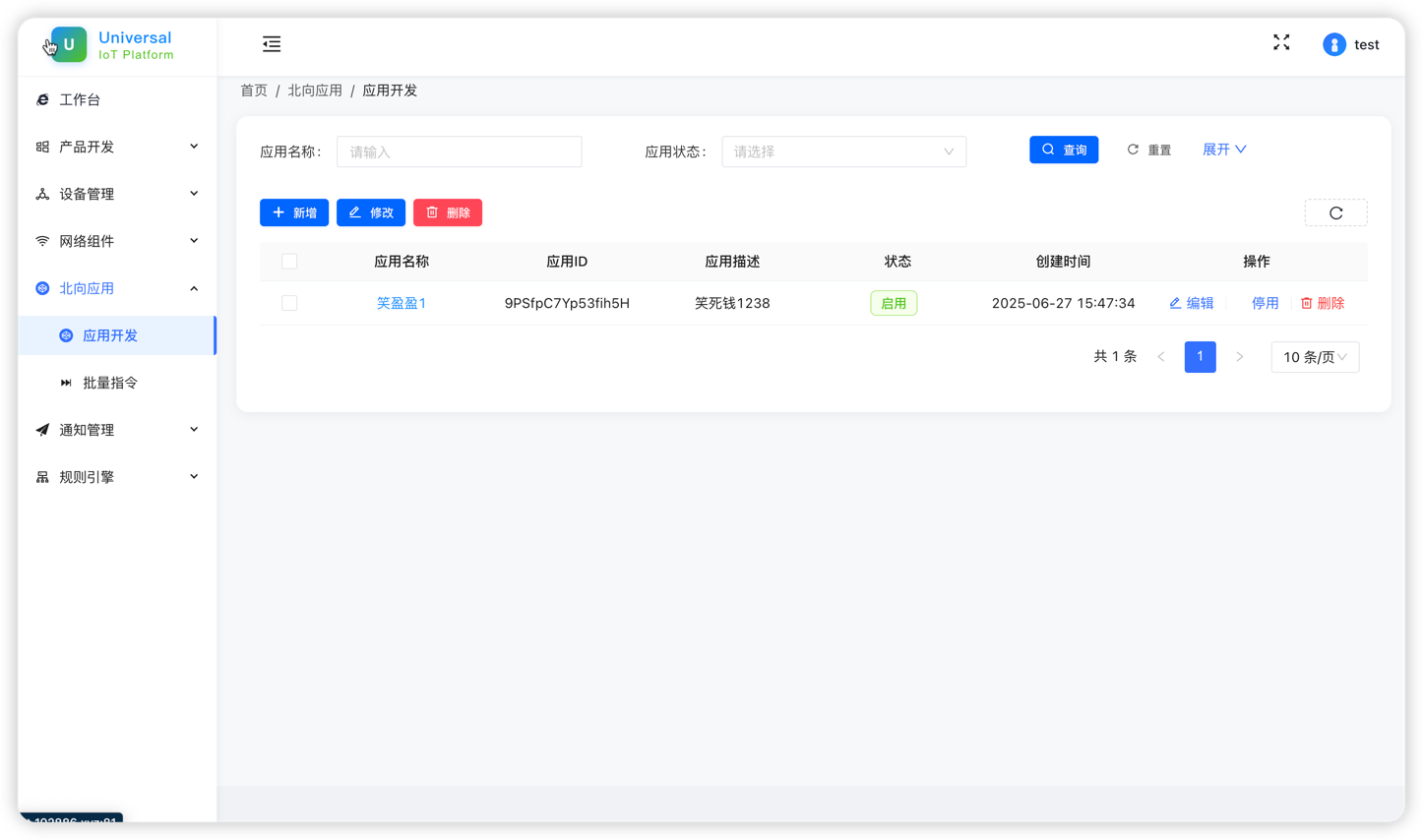Go to 首页 in the breadcrumb
Viewport: 1423px width, 840px height.
tap(254, 90)
